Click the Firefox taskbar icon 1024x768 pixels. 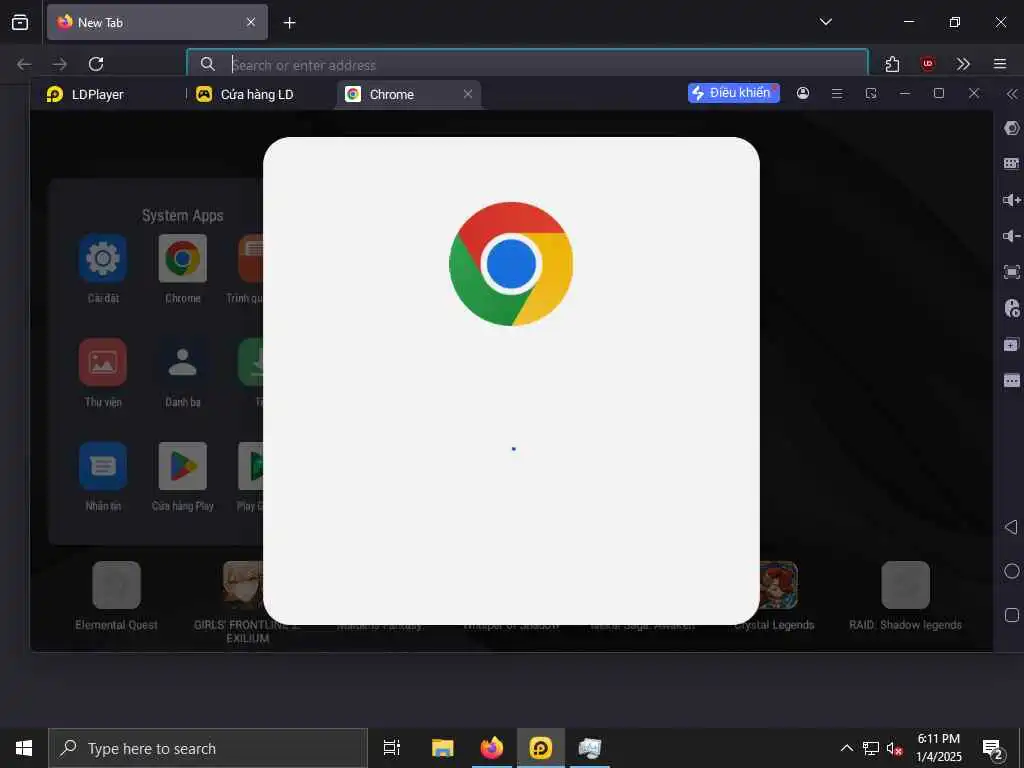(492, 748)
